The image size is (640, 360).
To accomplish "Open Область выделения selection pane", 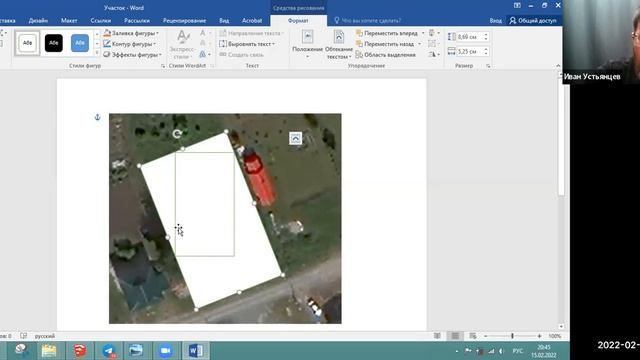I will (386, 54).
